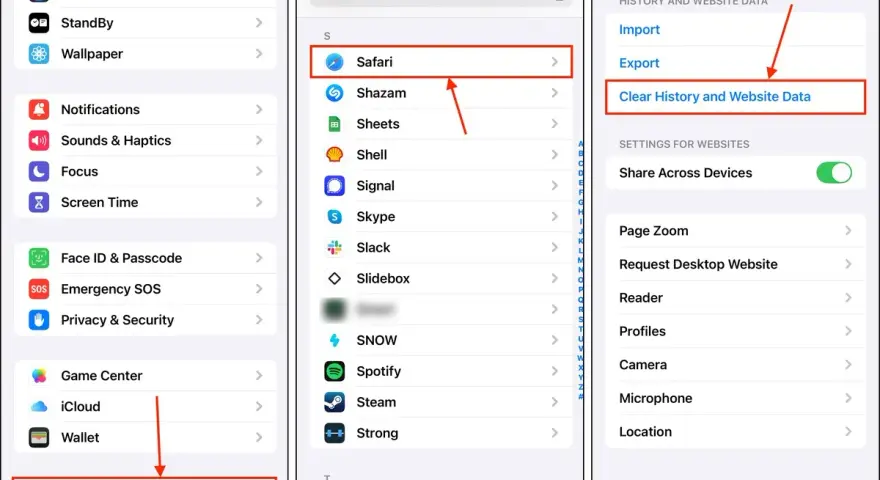Tap the Emergency SOS icon

[39, 289]
